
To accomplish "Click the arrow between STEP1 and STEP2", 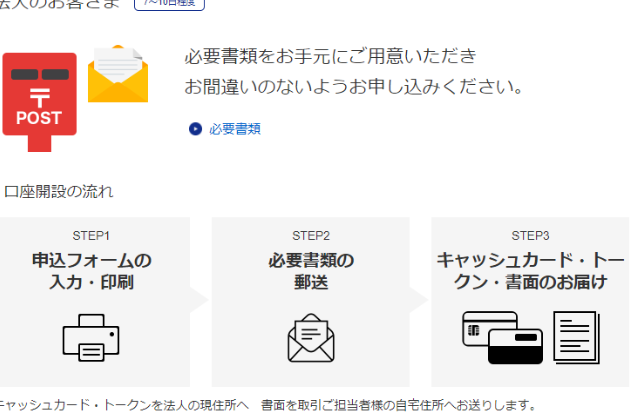I will point(200,301).
